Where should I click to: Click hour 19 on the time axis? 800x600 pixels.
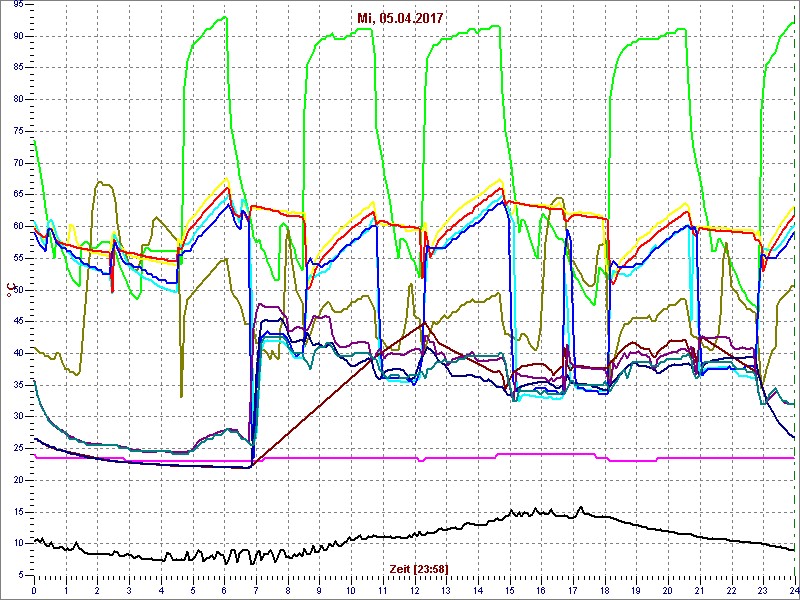tap(636, 588)
